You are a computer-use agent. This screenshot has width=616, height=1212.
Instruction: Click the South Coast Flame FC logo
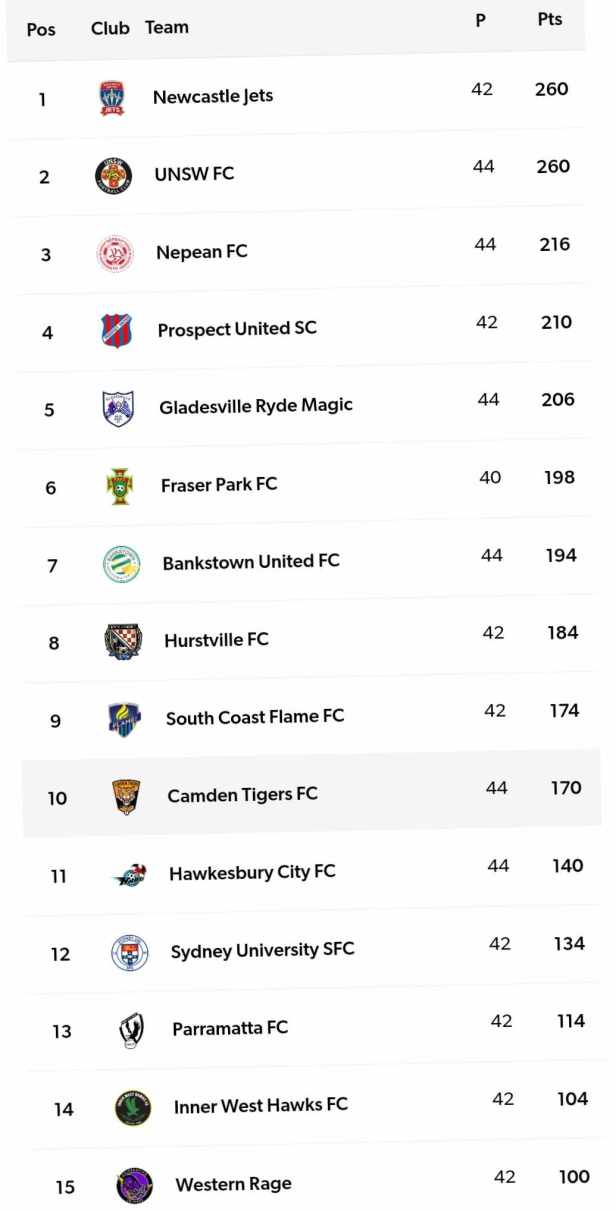tap(126, 720)
